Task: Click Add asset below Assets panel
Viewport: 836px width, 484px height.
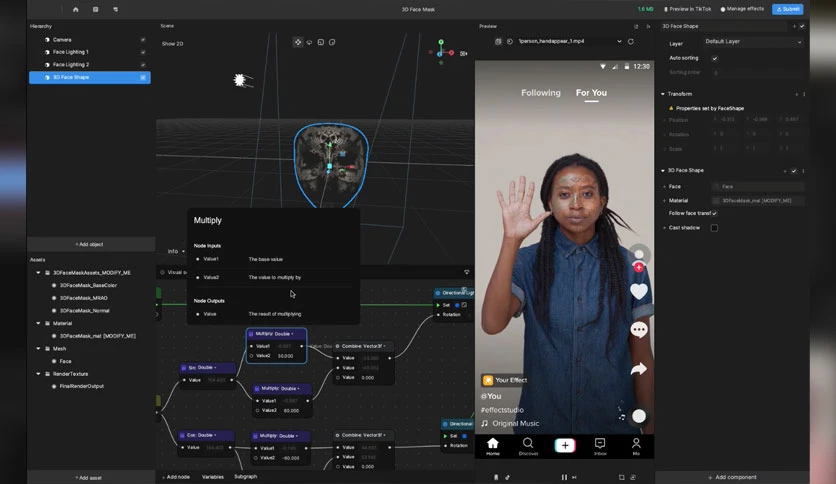Action: tap(89, 478)
